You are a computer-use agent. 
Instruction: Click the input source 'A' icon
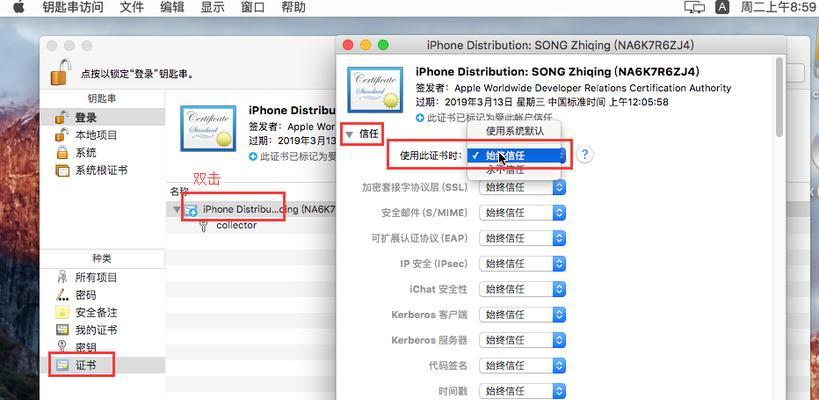(722, 7)
